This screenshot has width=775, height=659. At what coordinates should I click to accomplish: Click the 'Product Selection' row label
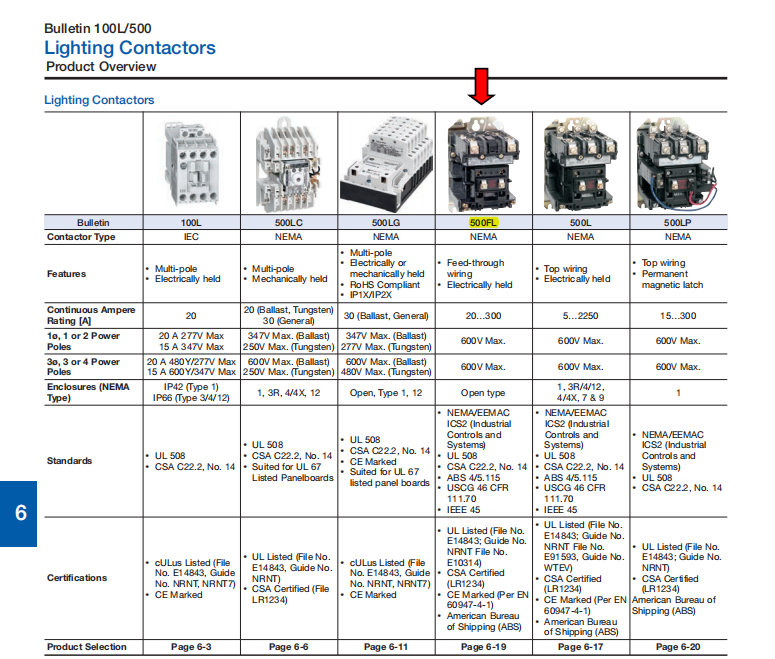click(x=86, y=647)
